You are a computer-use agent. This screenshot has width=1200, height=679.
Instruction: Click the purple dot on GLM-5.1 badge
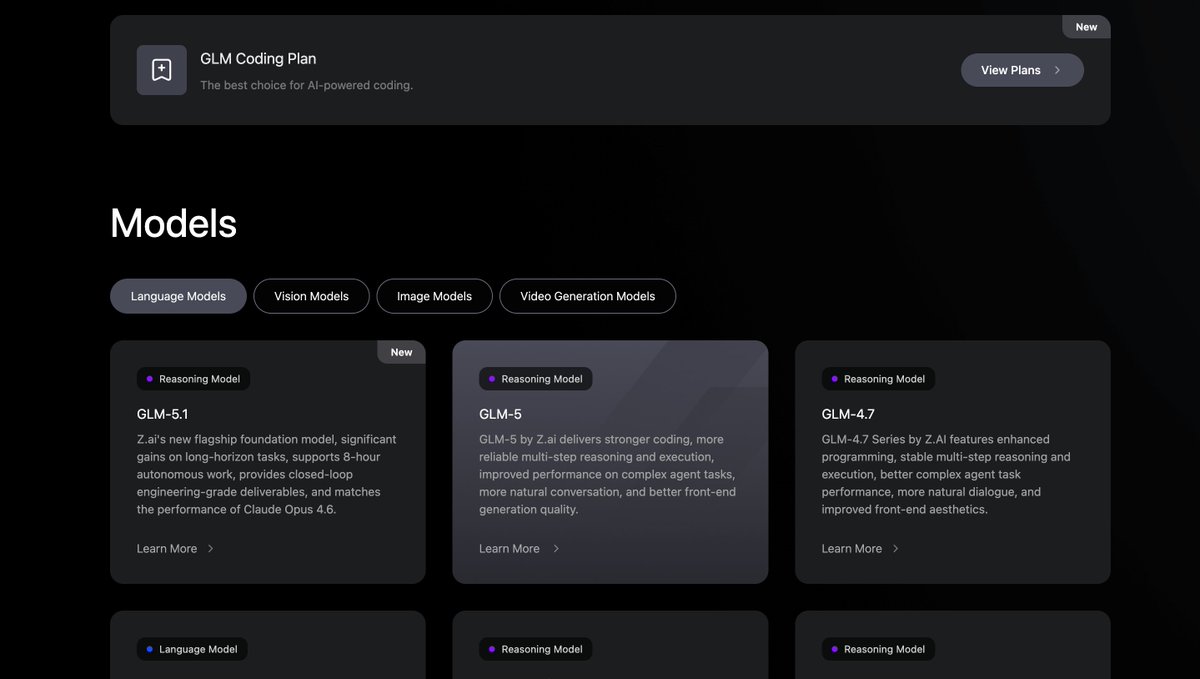(150, 379)
